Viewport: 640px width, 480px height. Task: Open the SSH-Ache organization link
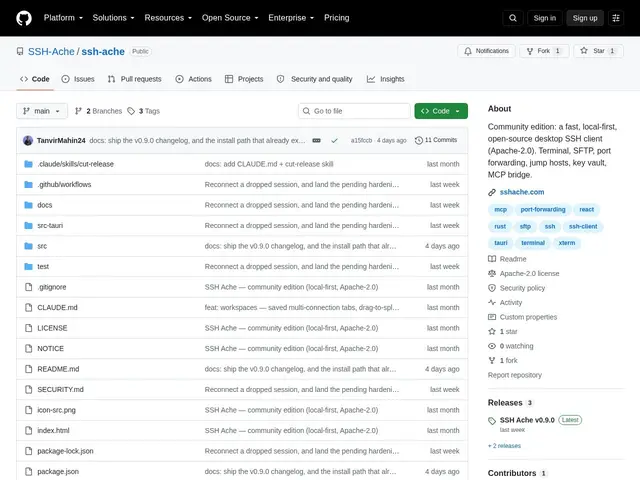[x=51, y=51]
